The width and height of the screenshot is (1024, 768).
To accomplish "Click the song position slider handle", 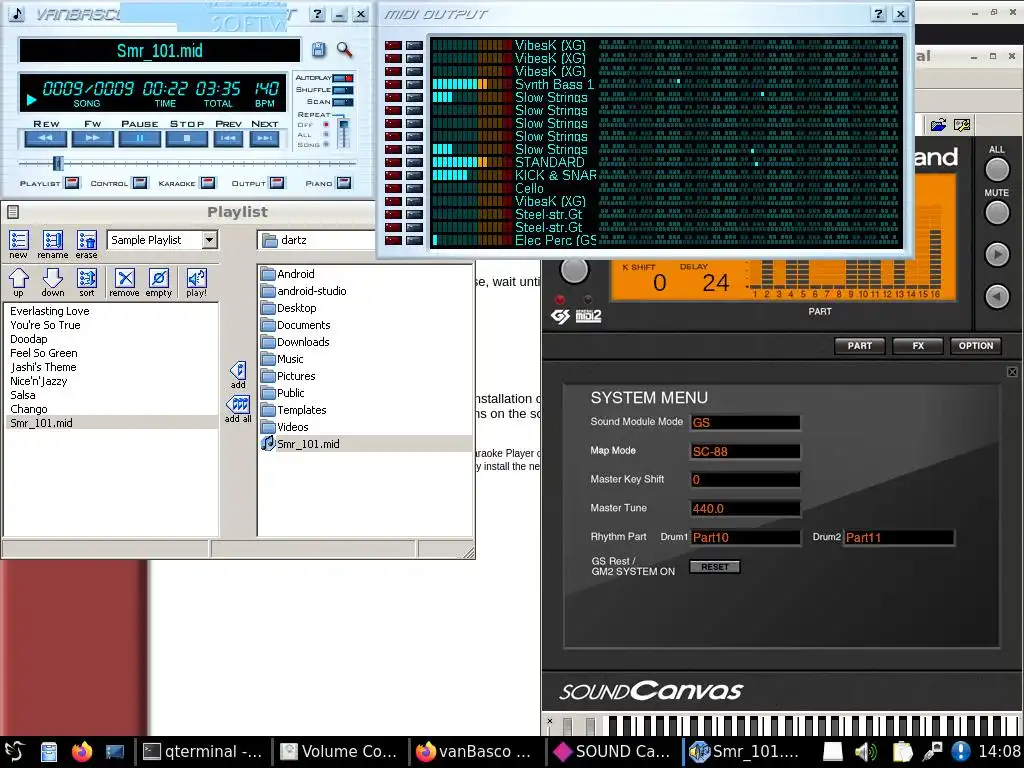I will coord(57,163).
